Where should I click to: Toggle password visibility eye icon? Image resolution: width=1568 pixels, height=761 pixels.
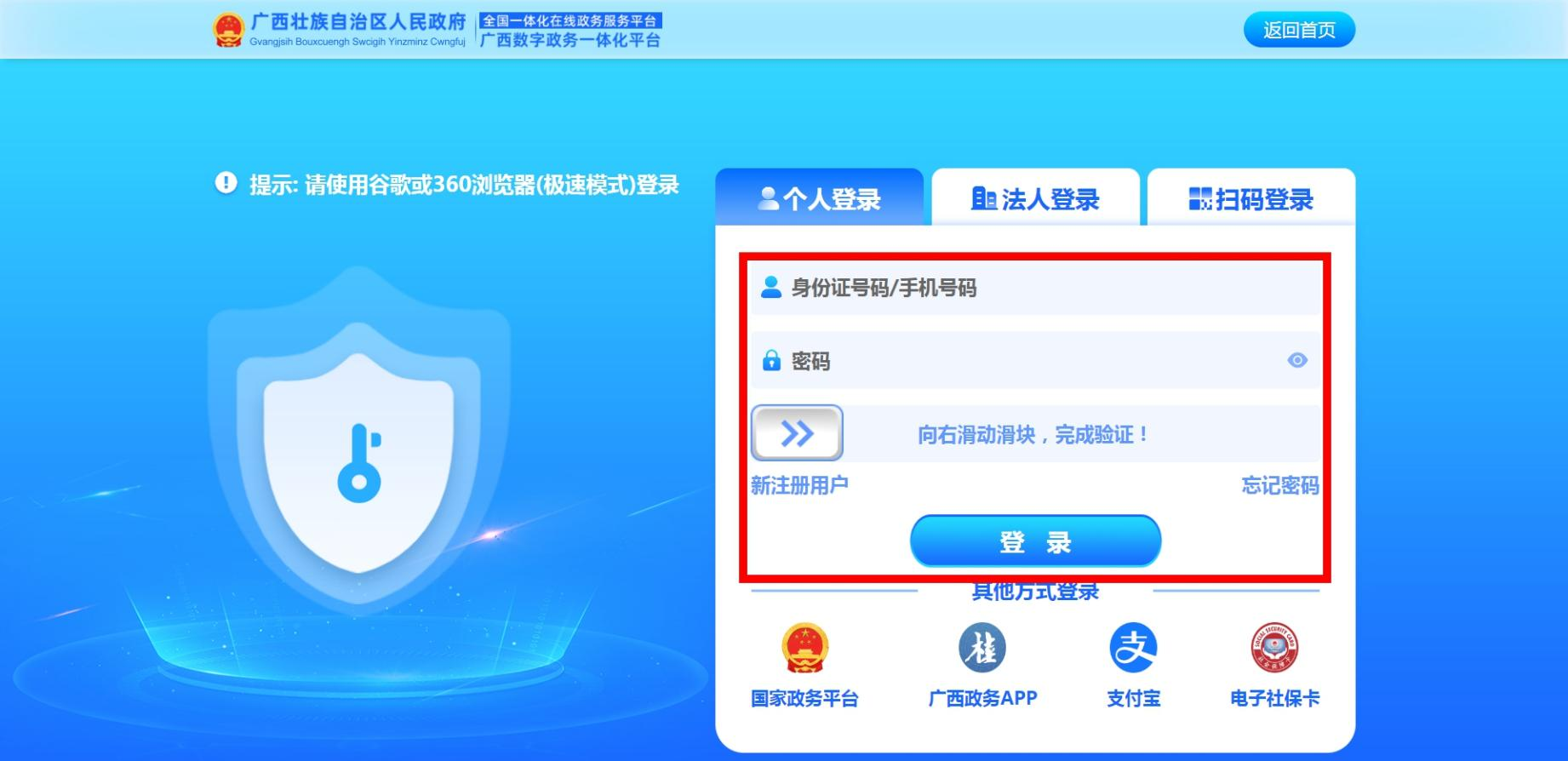click(x=1296, y=360)
